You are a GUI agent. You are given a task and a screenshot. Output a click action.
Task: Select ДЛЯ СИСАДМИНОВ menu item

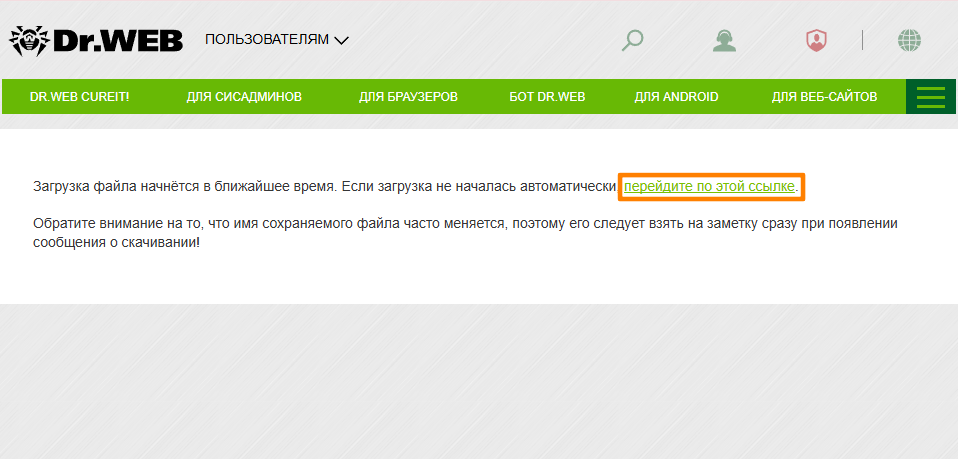click(x=244, y=97)
